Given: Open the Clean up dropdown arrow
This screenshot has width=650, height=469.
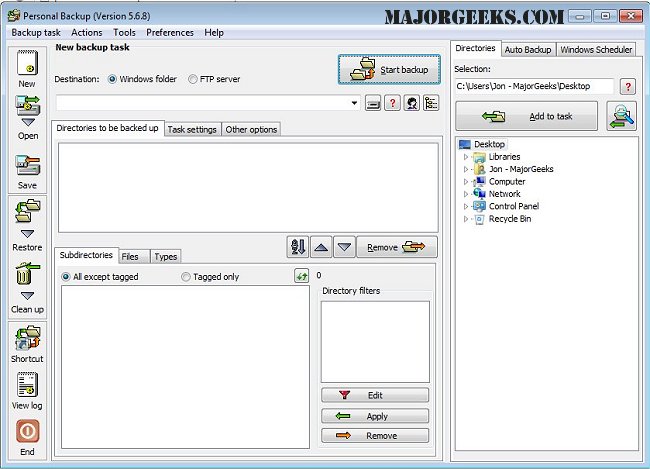Looking at the screenshot, I should pos(27,296).
